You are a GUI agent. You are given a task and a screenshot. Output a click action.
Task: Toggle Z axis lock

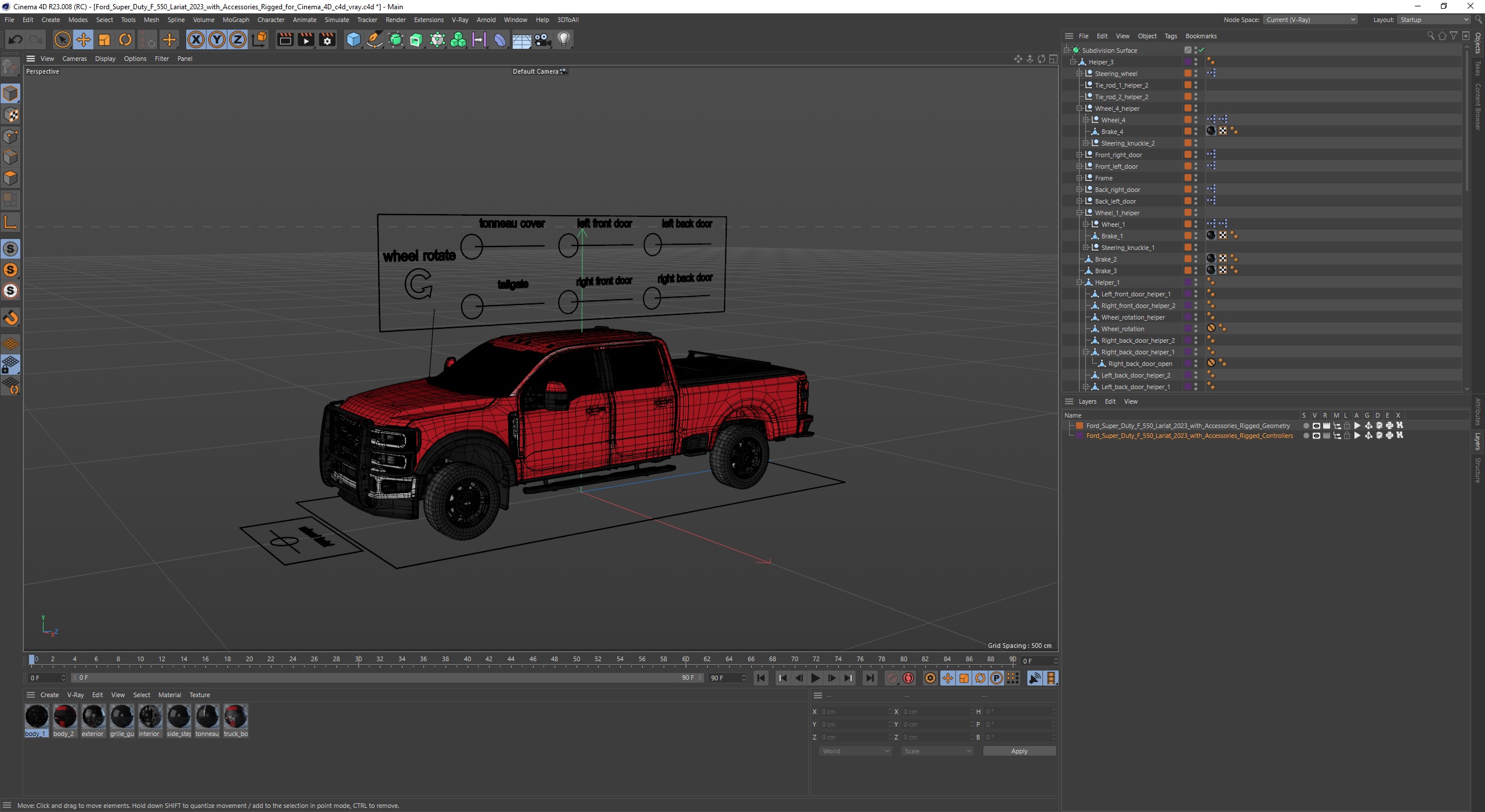[x=238, y=39]
